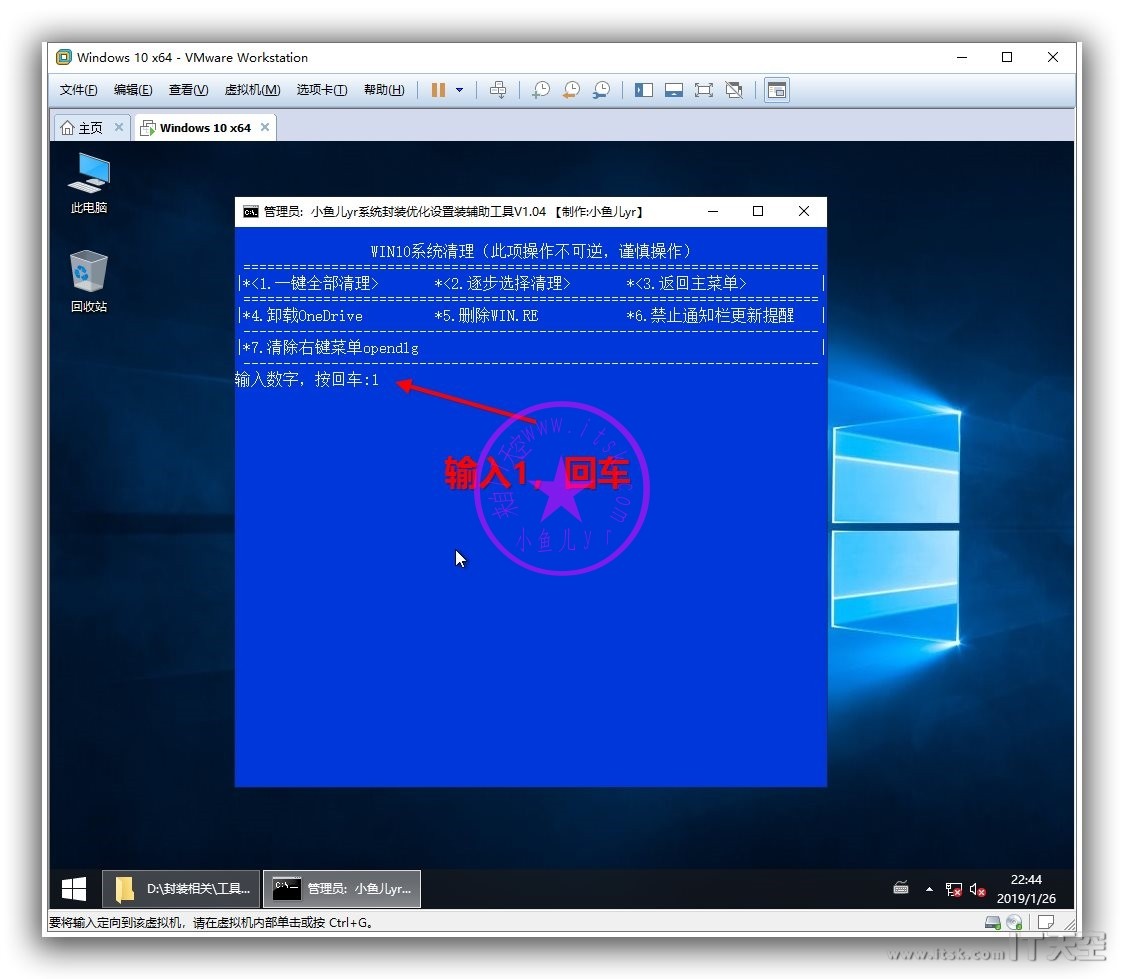Open the VMware message log note icon
Viewport: 1124px width, 979px height.
pos(1046,923)
